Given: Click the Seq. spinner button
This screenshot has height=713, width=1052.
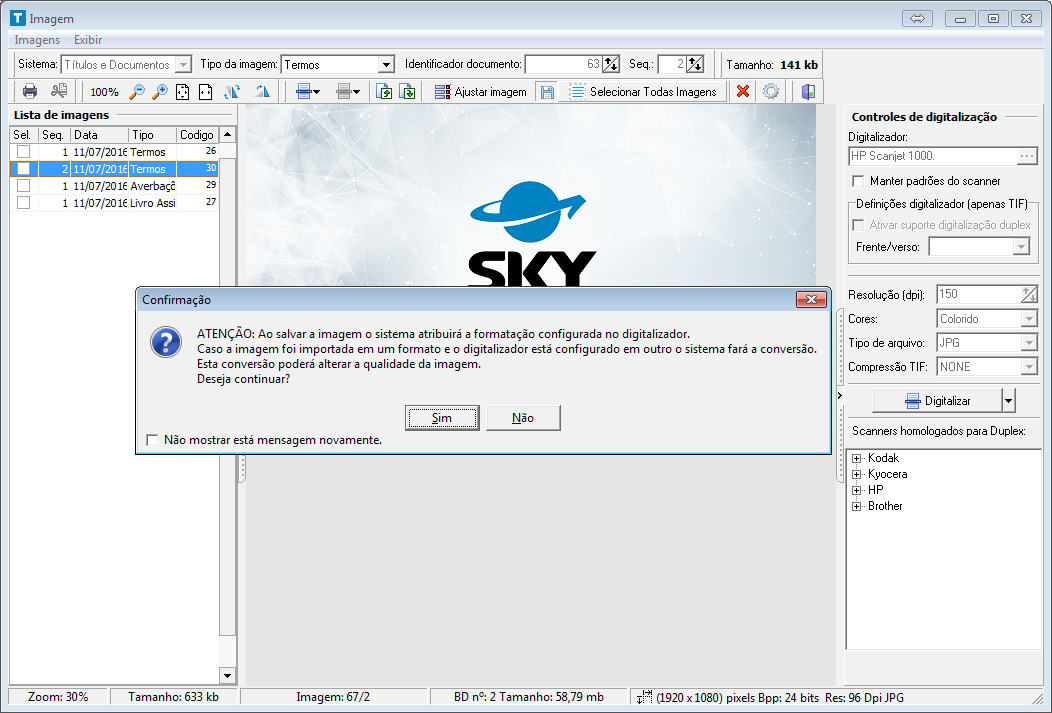Looking at the screenshot, I should tap(695, 64).
